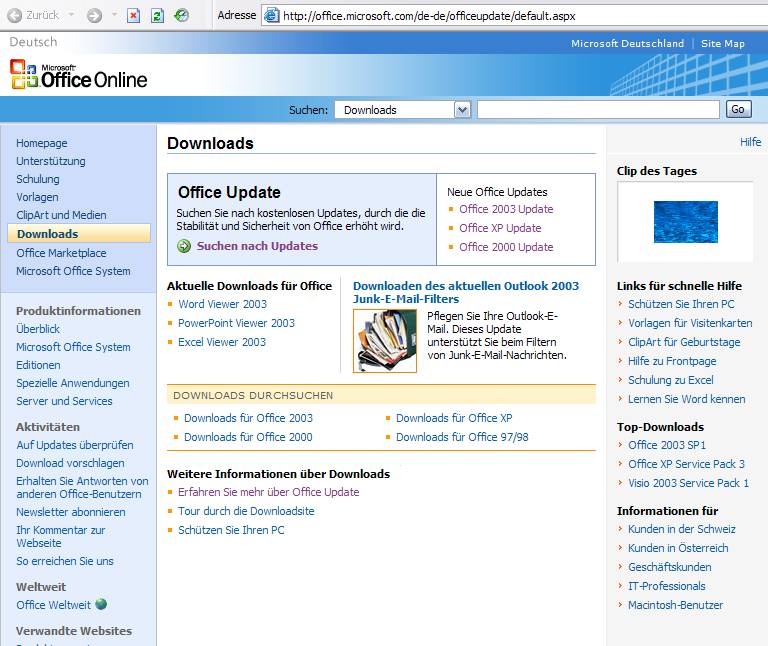Click the search text input field
The height and width of the screenshot is (646, 768).
598,110
